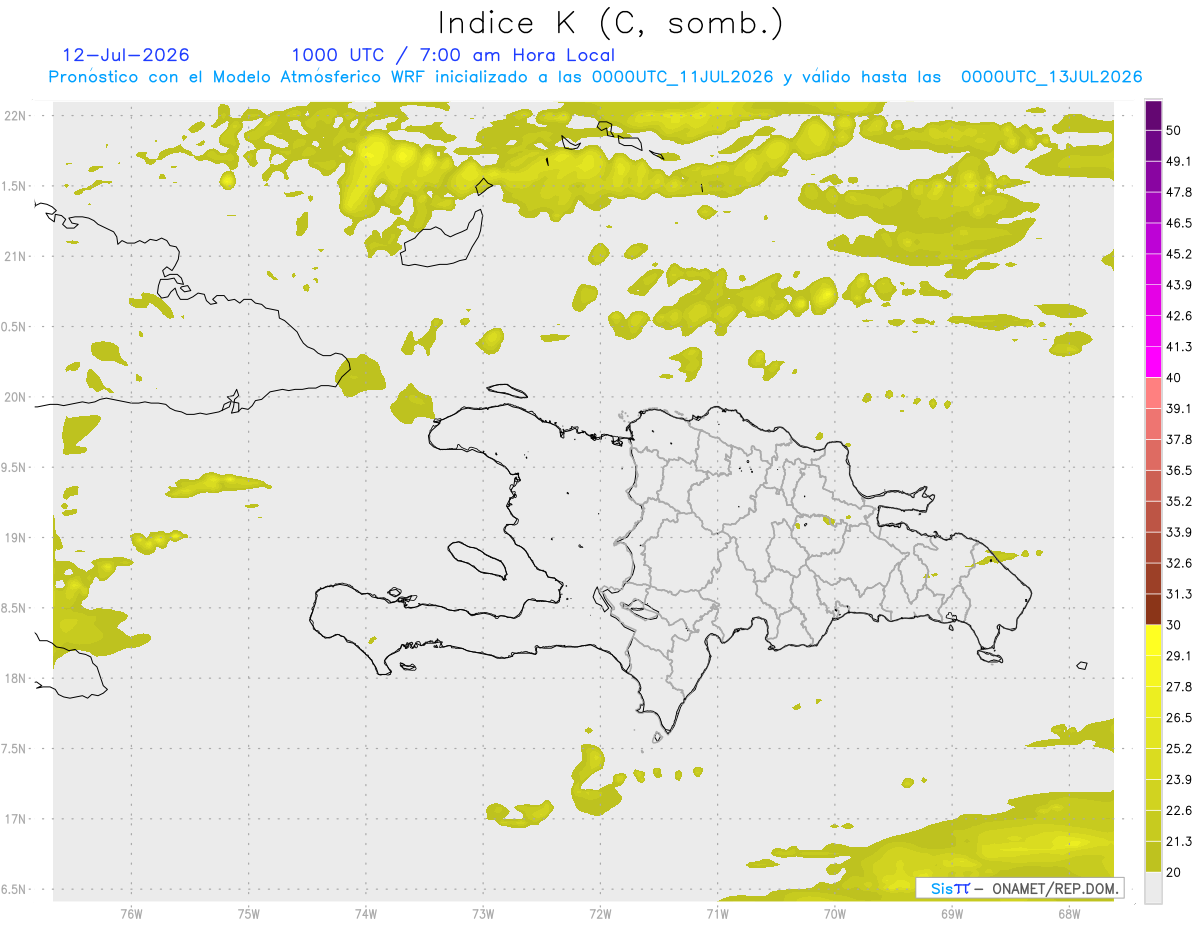
Task: Select the "17N" latitude label
Action: (x=17, y=819)
